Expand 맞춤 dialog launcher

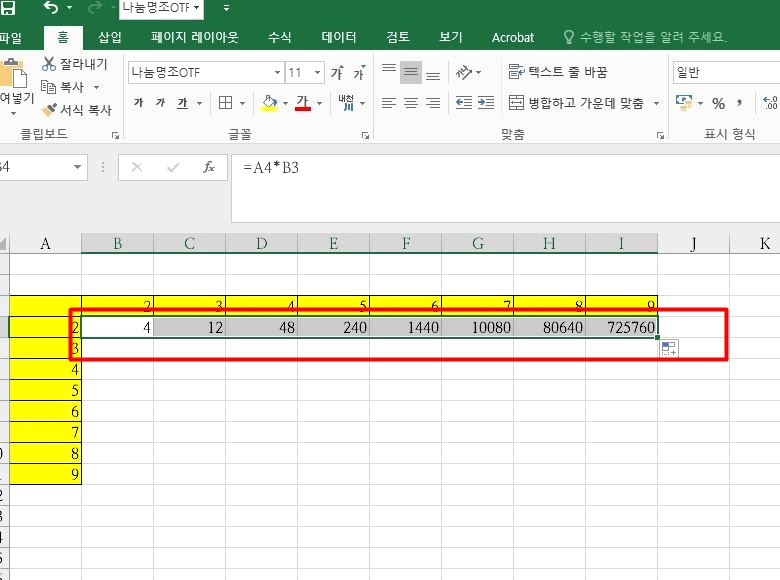(660, 135)
